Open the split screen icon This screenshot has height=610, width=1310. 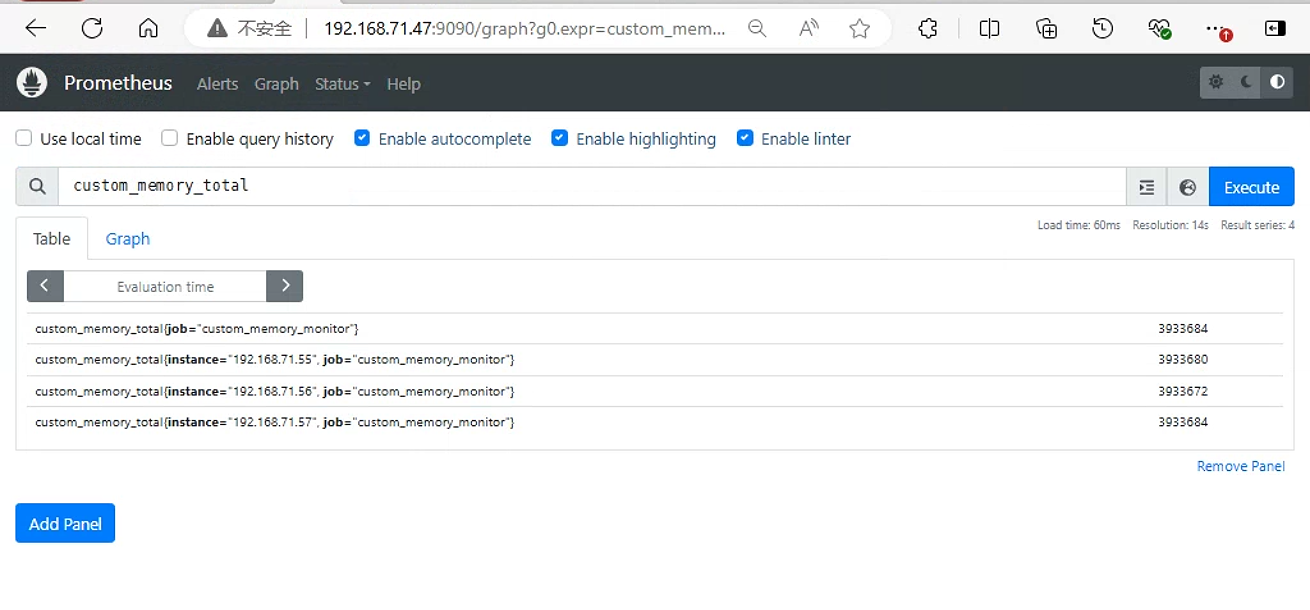[x=990, y=29]
